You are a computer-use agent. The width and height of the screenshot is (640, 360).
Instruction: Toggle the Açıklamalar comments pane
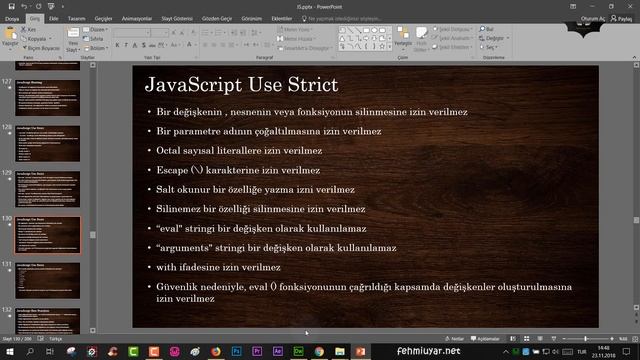coord(485,339)
